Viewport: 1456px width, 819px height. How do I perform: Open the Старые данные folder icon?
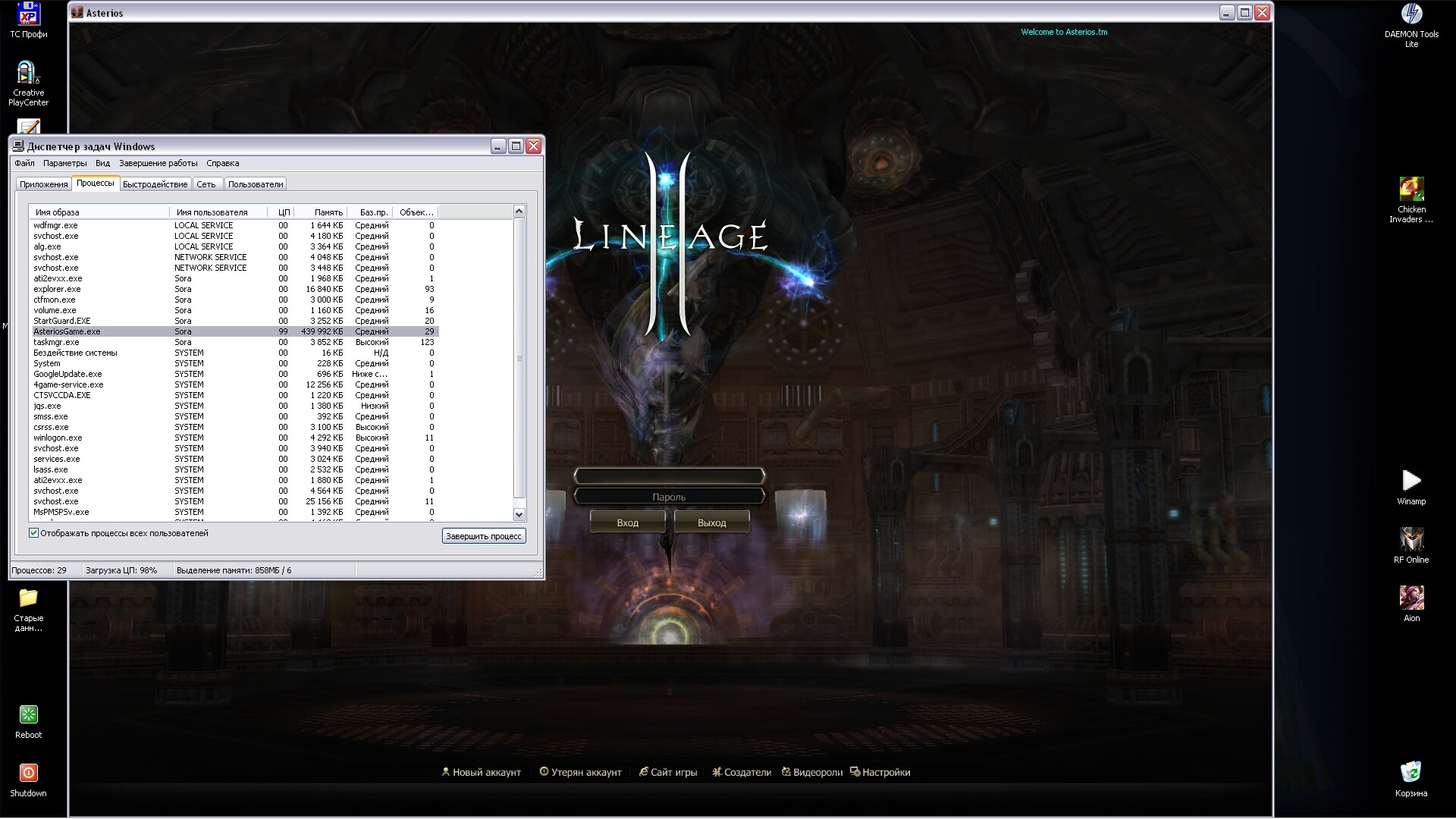28,610
